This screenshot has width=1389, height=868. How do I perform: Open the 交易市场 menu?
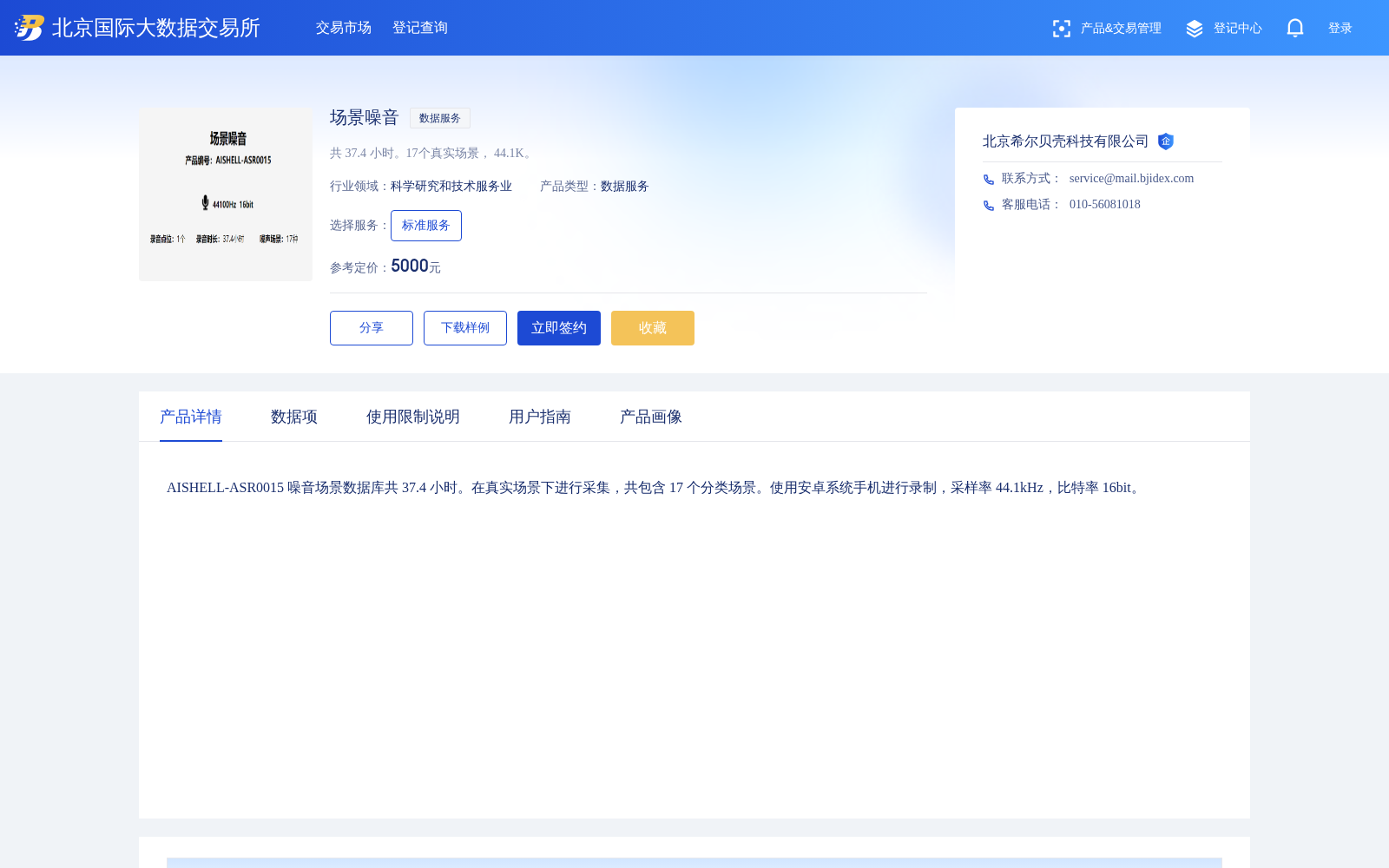(344, 28)
